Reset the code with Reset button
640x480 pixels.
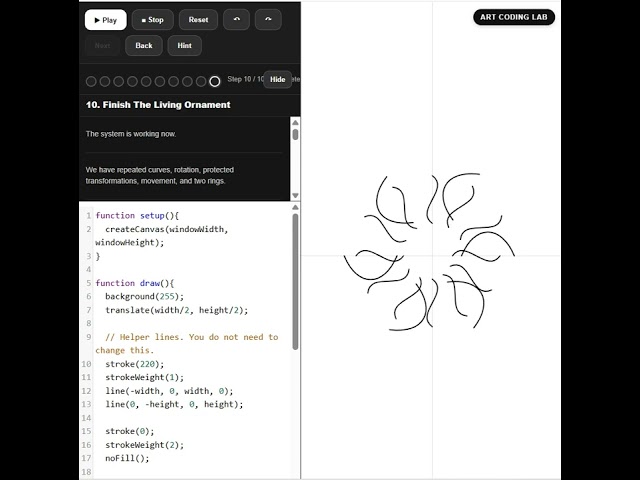(x=198, y=20)
